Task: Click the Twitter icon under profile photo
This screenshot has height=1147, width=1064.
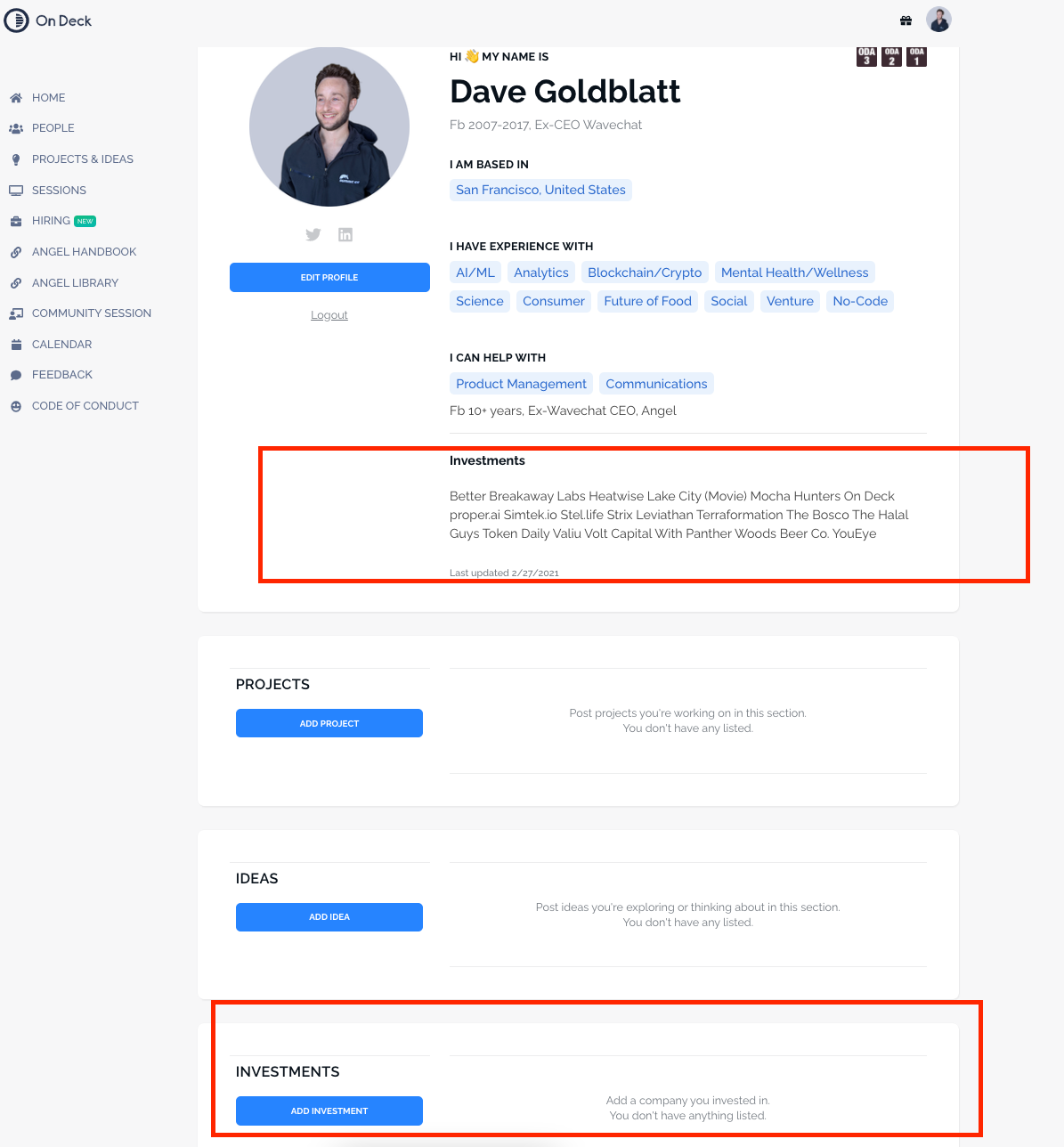Action: pos(313,234)
